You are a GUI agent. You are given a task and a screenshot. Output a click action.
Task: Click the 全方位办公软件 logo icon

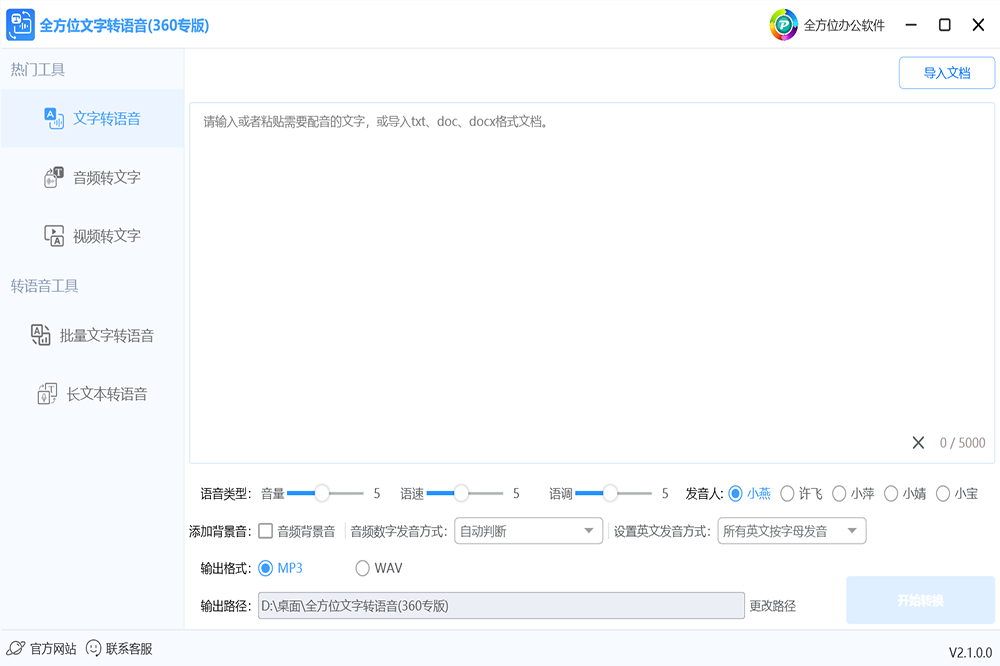(783, 25)
